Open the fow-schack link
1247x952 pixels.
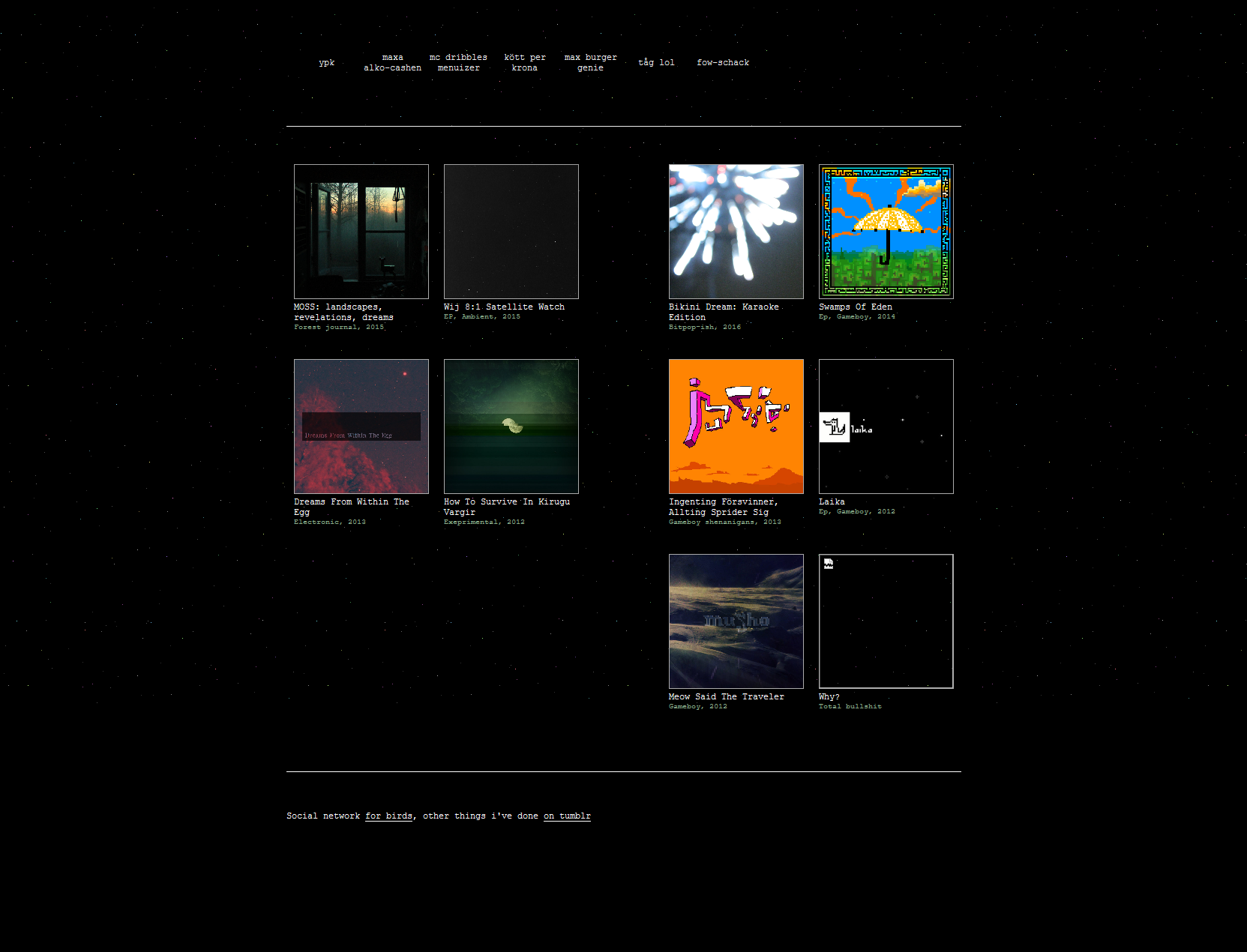(x=723, y=63)
